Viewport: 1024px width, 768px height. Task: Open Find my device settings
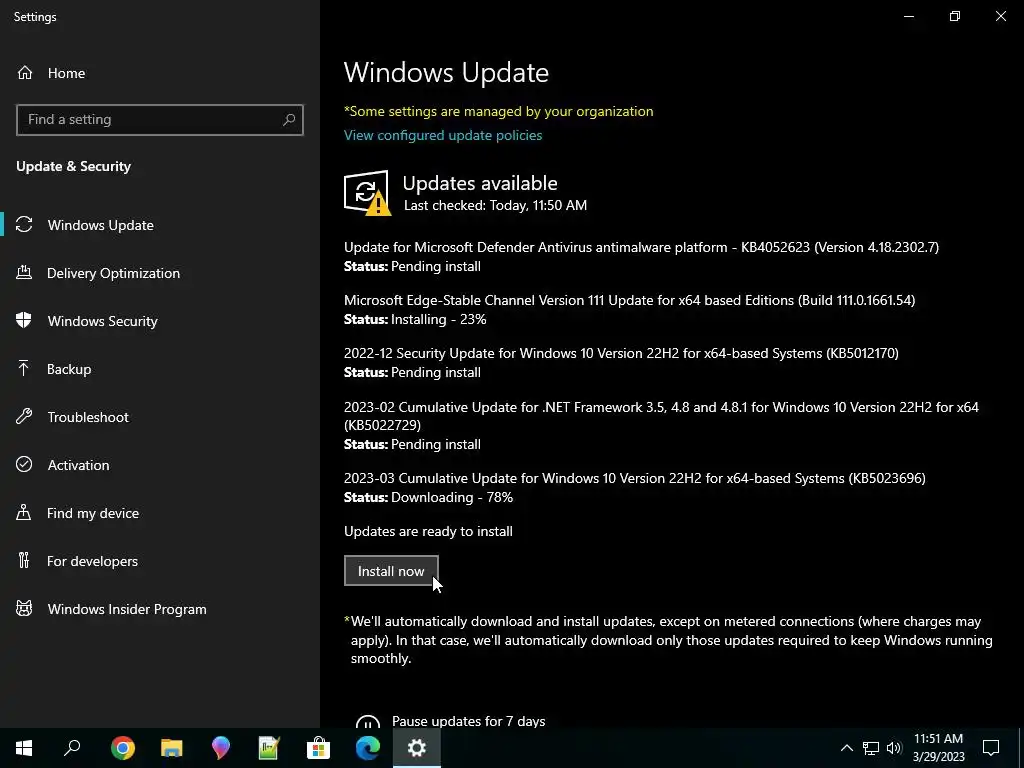click(x=93, y=513)
